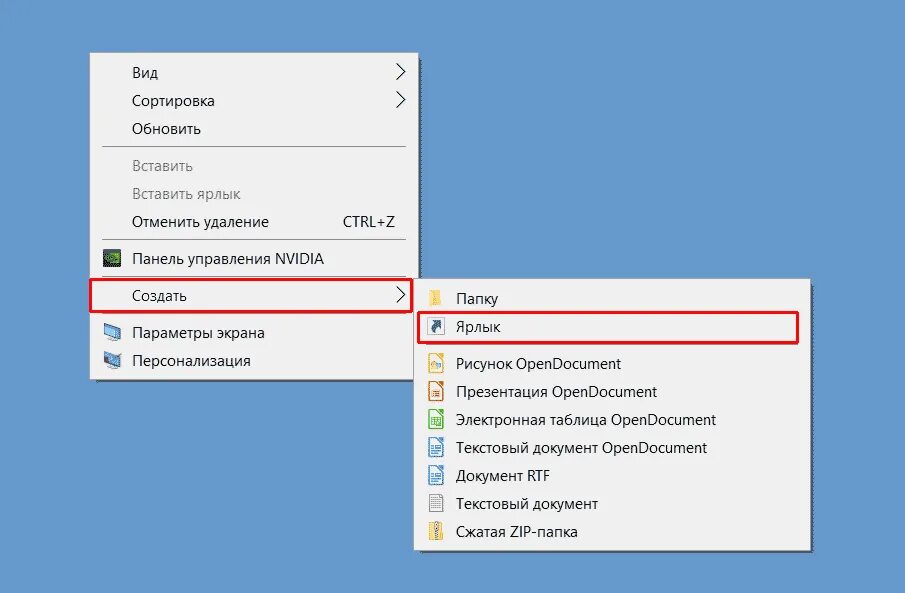Click the NVIDIA control panel icon
Image resolution: width=905 pixels, height=593 pixels.
[x=112, y=258]
